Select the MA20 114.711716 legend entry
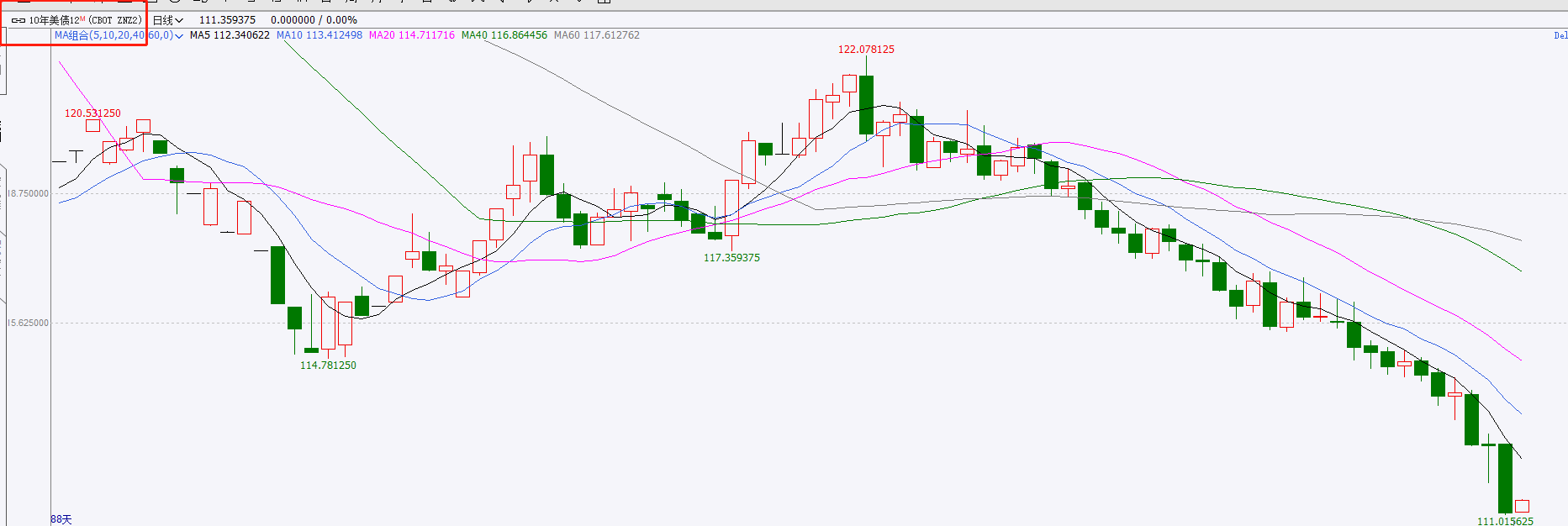 pos(412,35)
